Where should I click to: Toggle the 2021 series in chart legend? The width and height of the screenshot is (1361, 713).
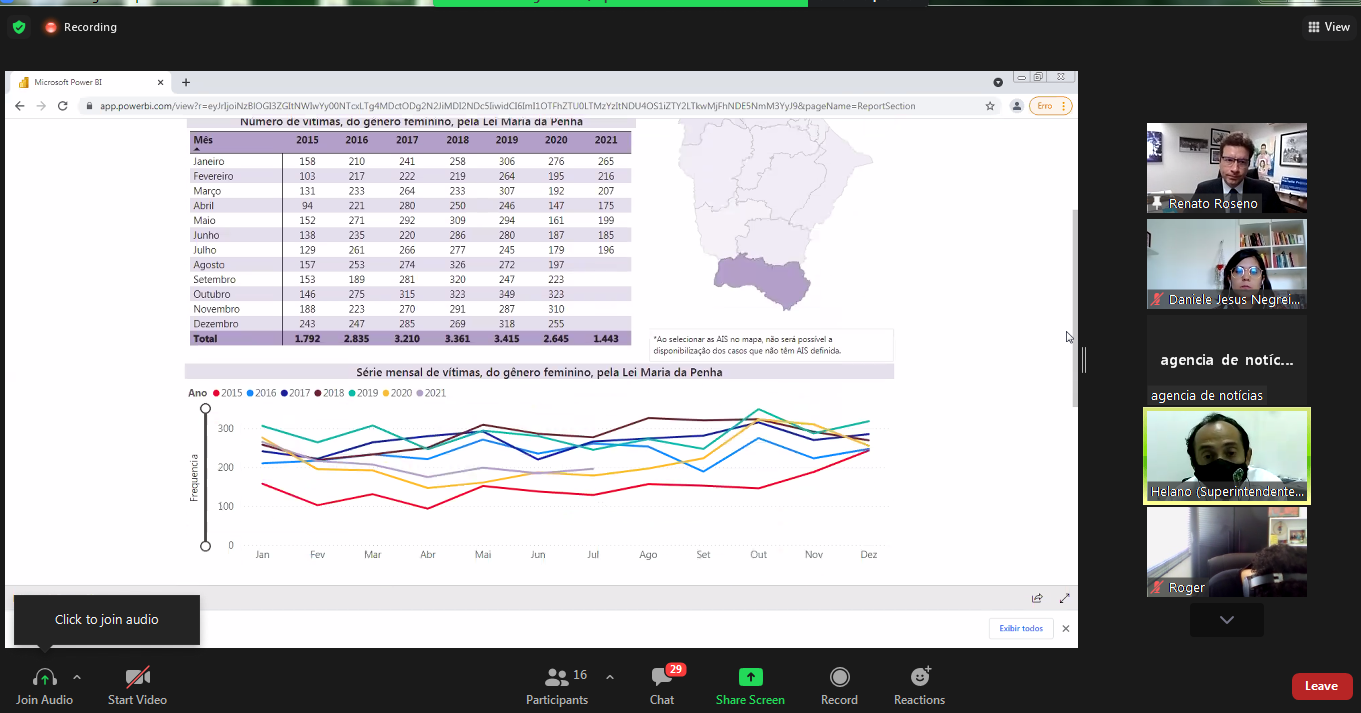pos(430,393)
